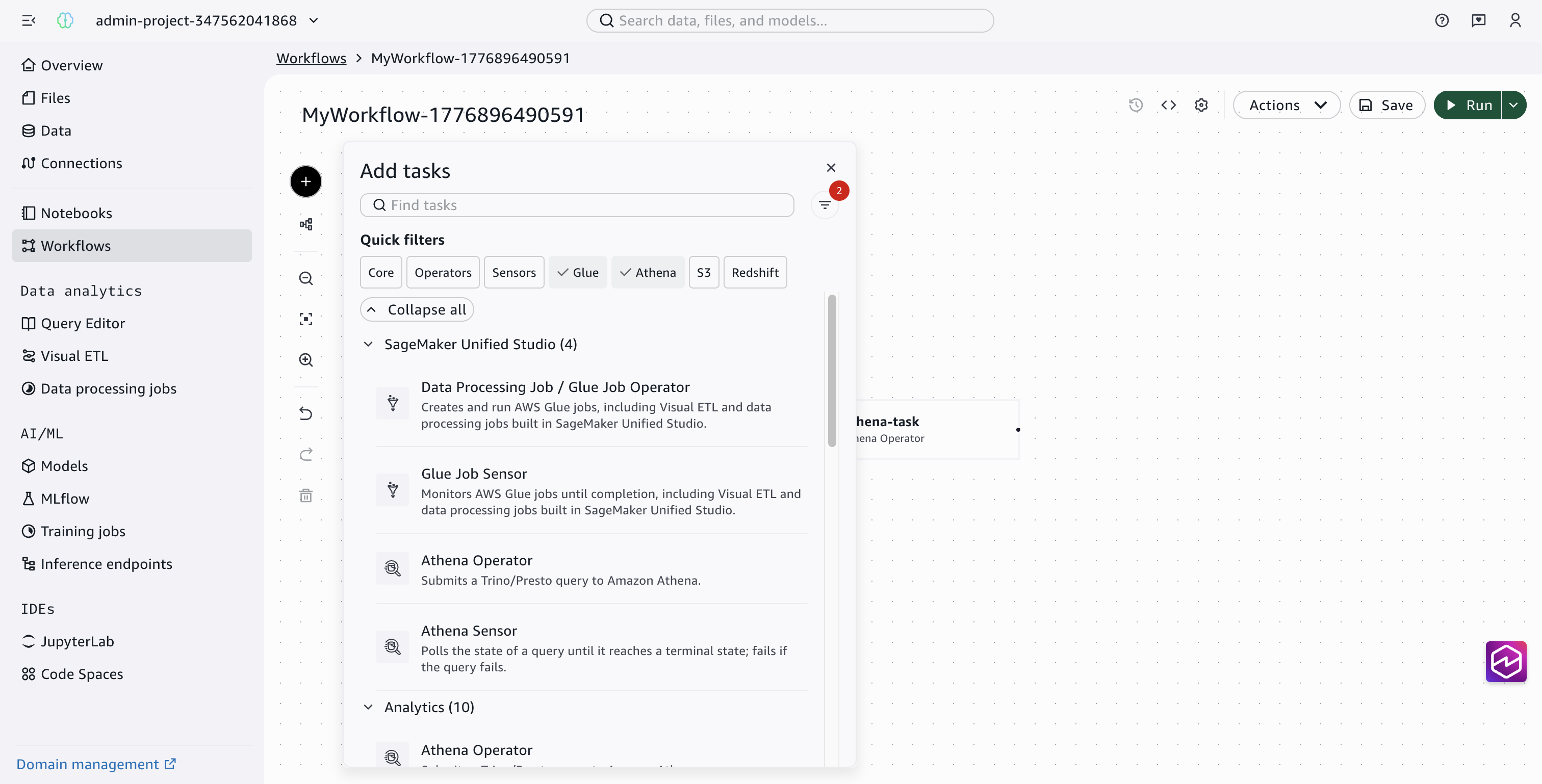
Task: Open the user profile icon
Action: coord(1514,21)
